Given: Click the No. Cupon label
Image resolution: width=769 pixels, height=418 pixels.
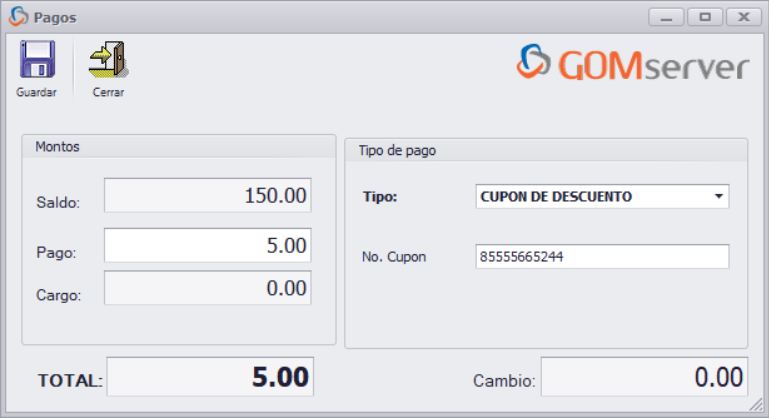Looking at the screenshot, I should pos(394,257).
